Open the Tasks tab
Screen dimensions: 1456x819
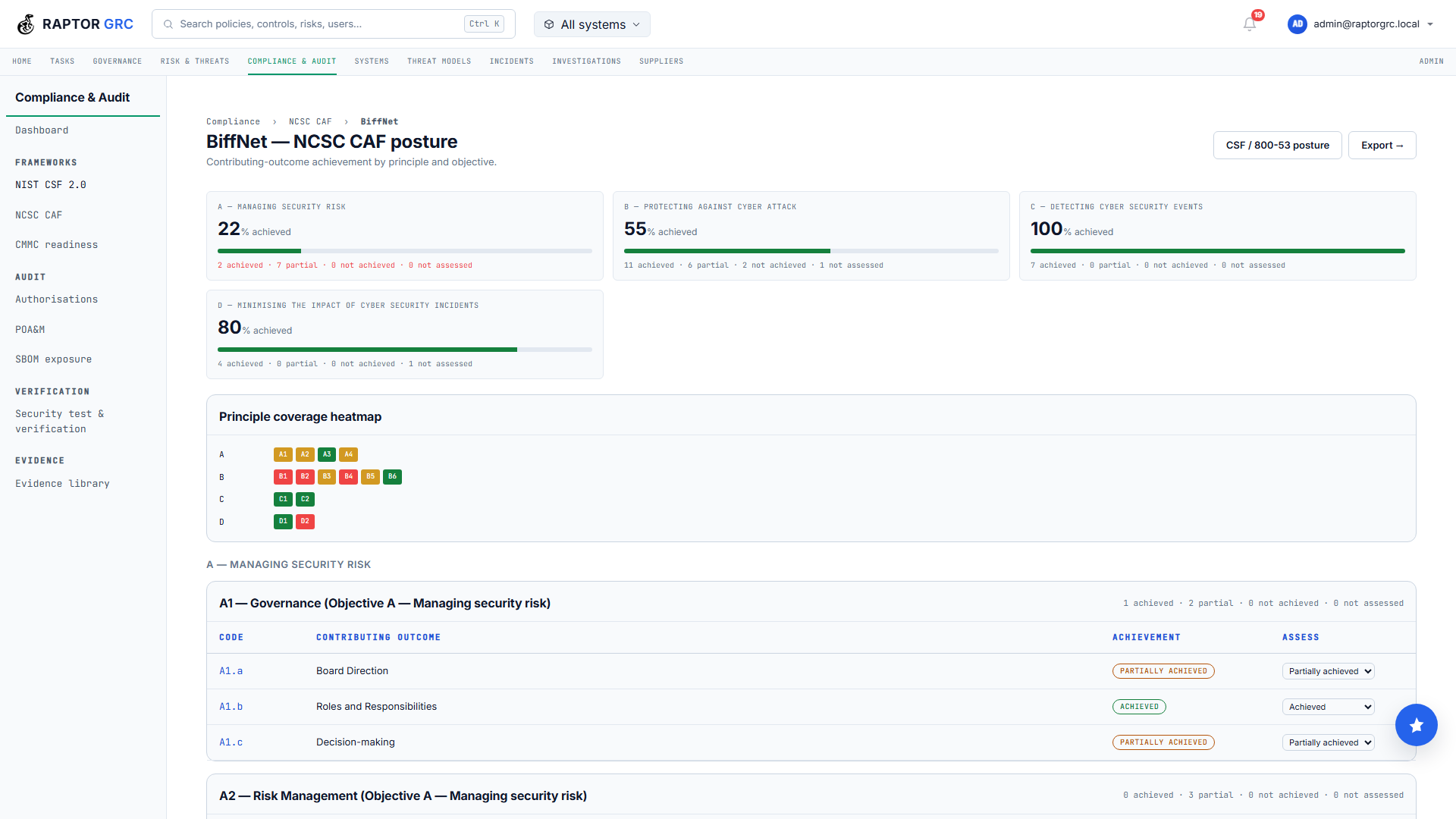62,61
